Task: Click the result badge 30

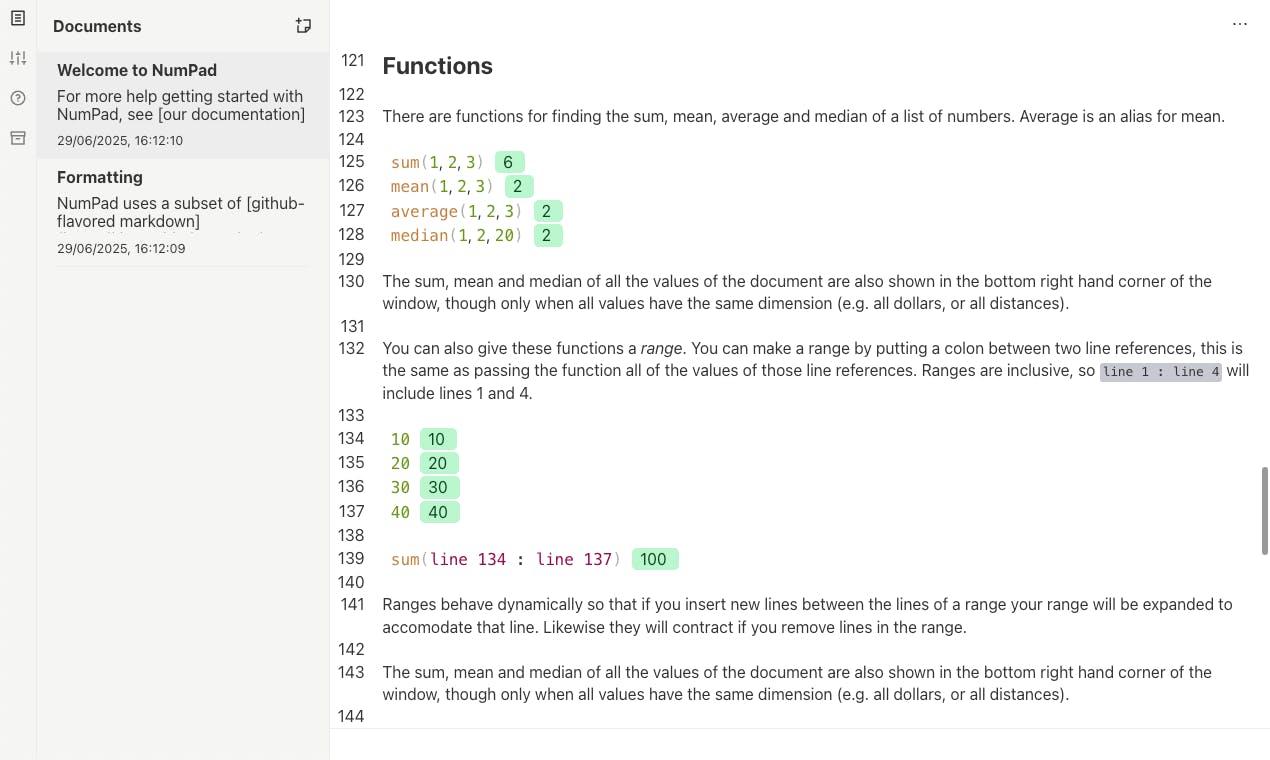Action: click(439, 487)
